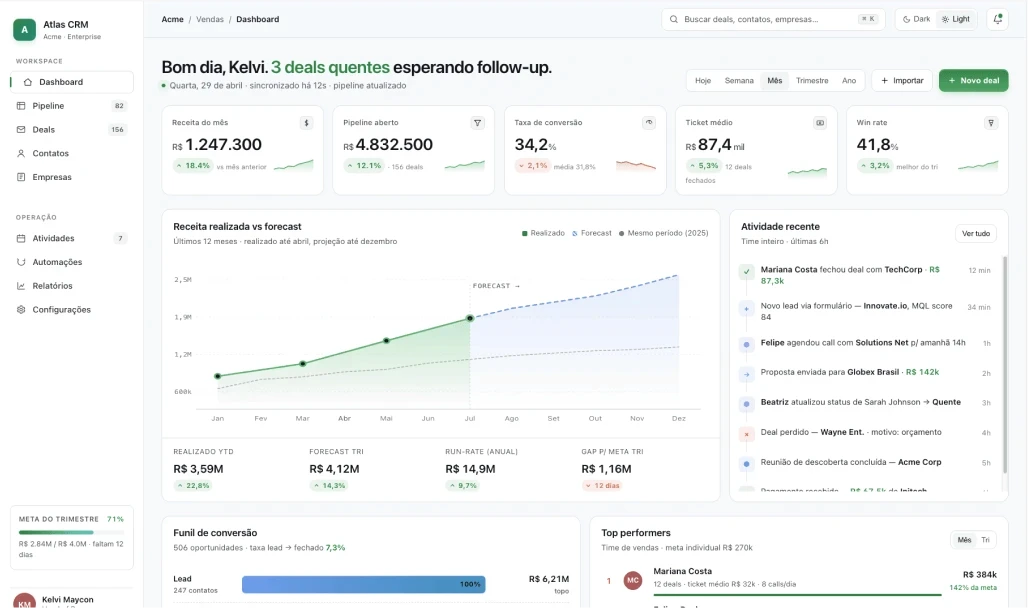
Task: Click Mariana Costa's green meta progress bar
Action: pyautogui.click(x=797, y=595)
